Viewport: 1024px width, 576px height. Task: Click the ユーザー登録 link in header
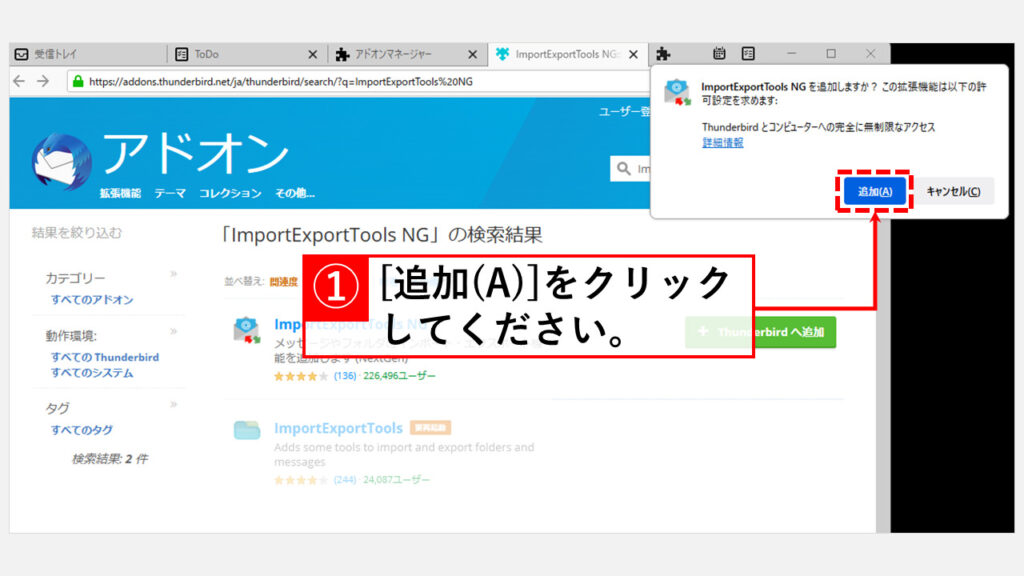[x=624, y=112]
